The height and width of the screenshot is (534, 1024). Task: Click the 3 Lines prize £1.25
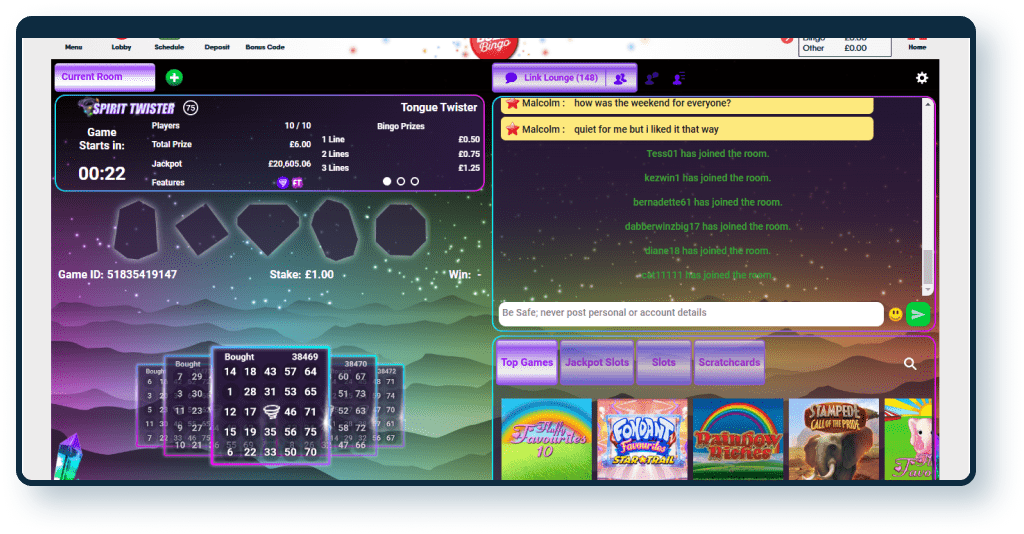pyautogui.click(x=469, y=168)
